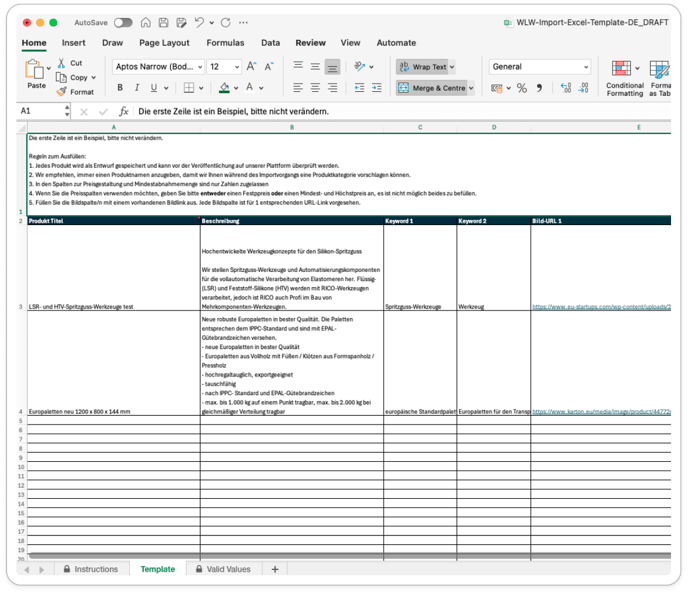Activate the Format painter brush
Image resolution: width=688 pixels, height=594 pixels.
pos(61,92)
